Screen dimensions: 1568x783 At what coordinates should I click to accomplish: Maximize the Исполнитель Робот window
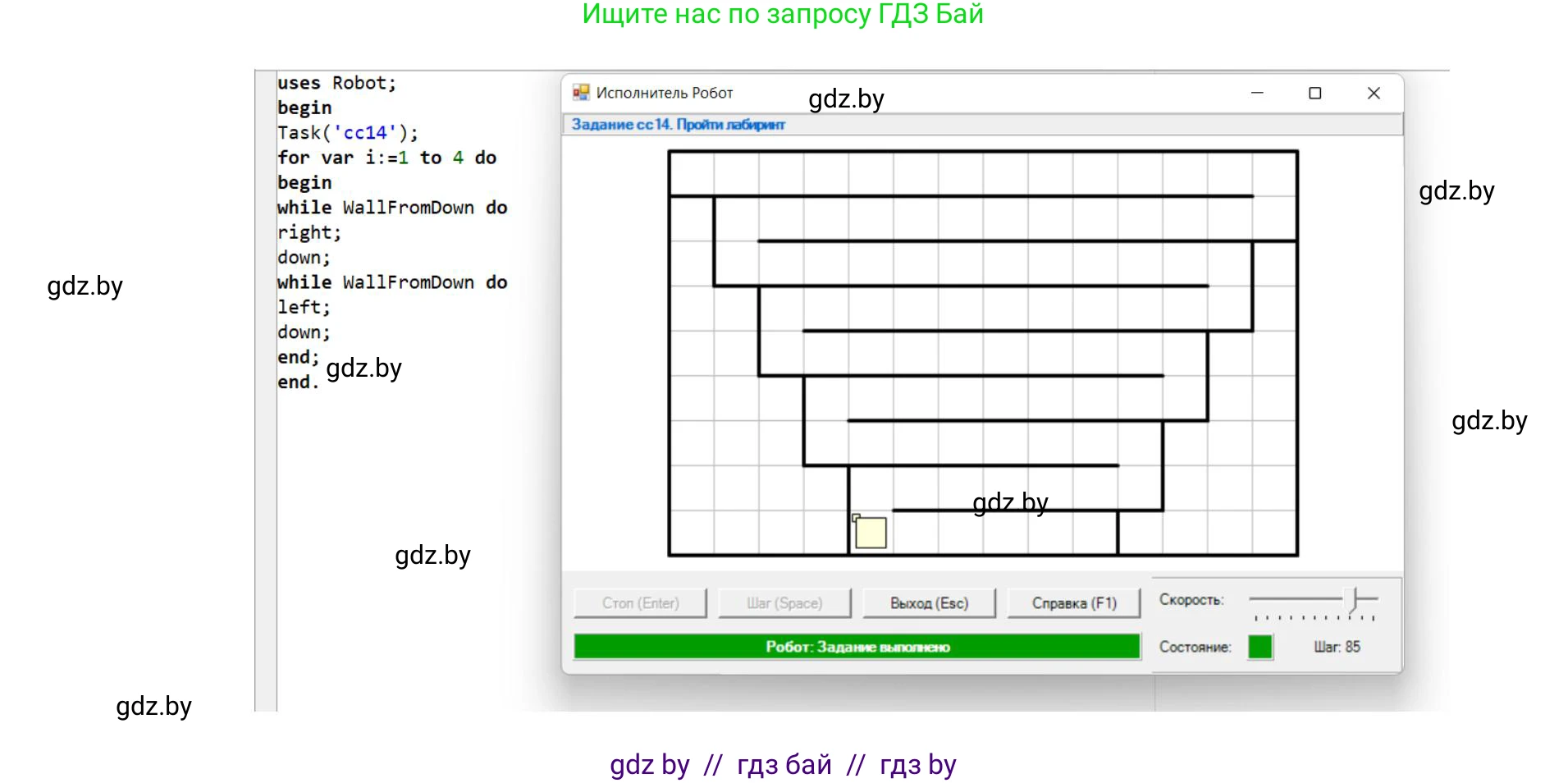pos(1314,94)
